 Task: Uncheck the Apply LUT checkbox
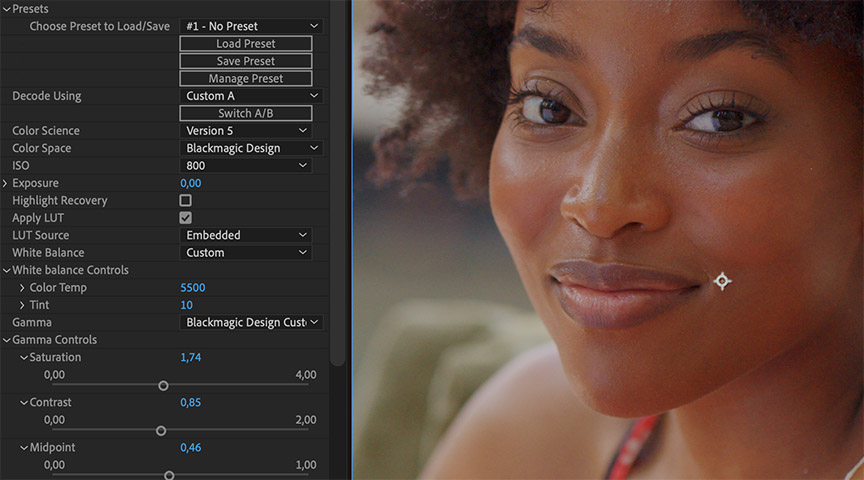pos(185,218)
